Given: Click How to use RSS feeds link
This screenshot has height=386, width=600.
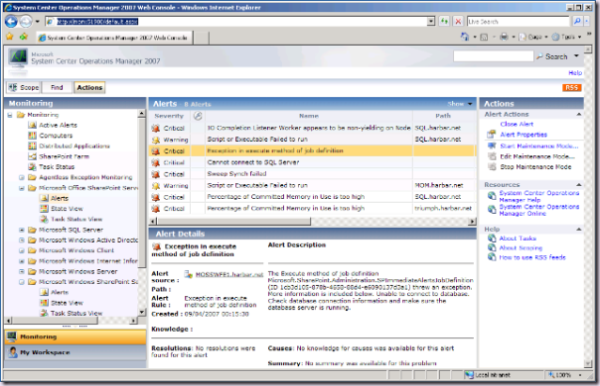Looking at the screenshot, I should point(532,257).
